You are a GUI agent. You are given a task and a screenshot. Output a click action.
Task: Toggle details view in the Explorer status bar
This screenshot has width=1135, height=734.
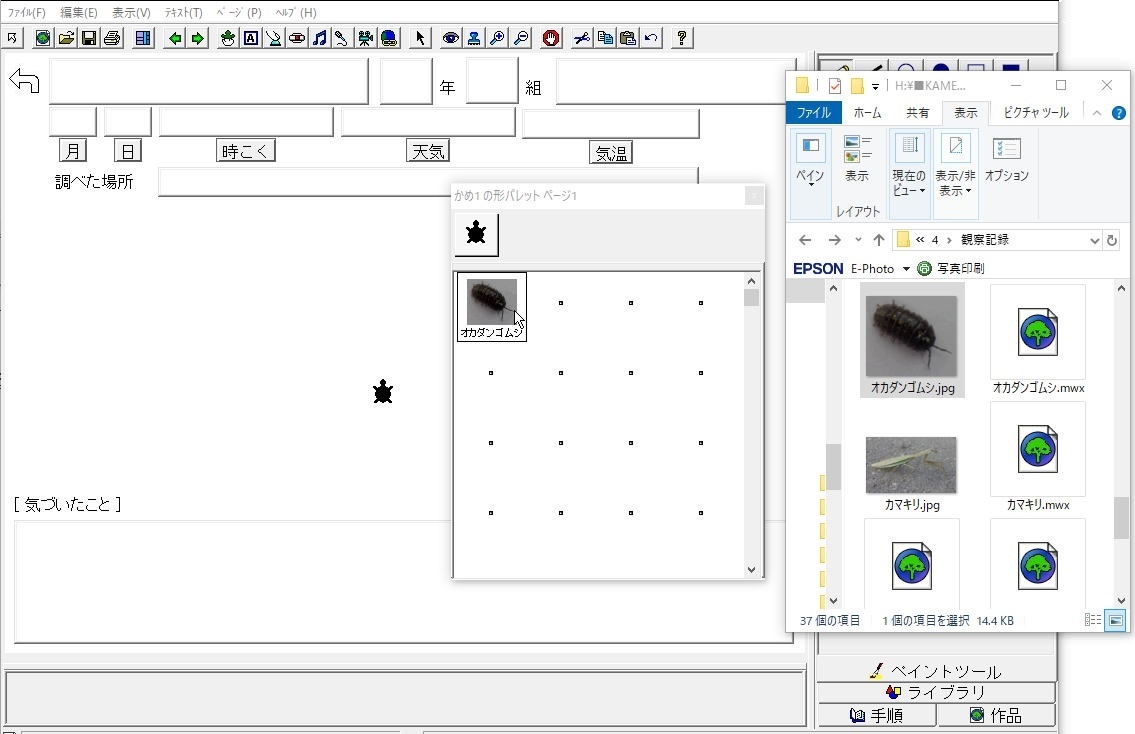click(1094, 621)
